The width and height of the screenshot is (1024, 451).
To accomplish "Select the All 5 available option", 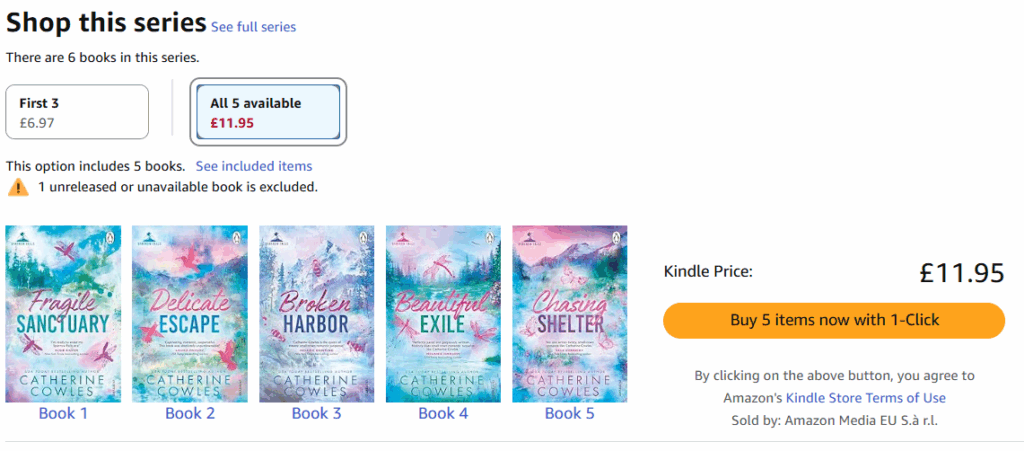I will [268, 112].
